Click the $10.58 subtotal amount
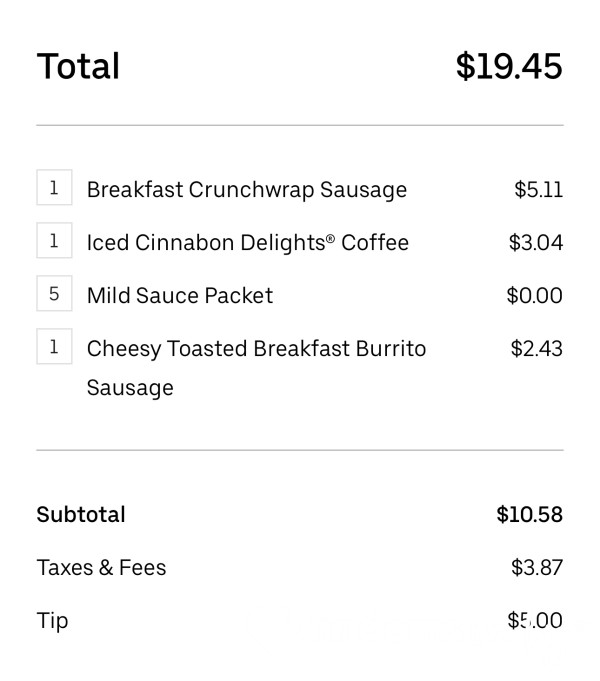This screenshot has width=600, height=681. 530,515
